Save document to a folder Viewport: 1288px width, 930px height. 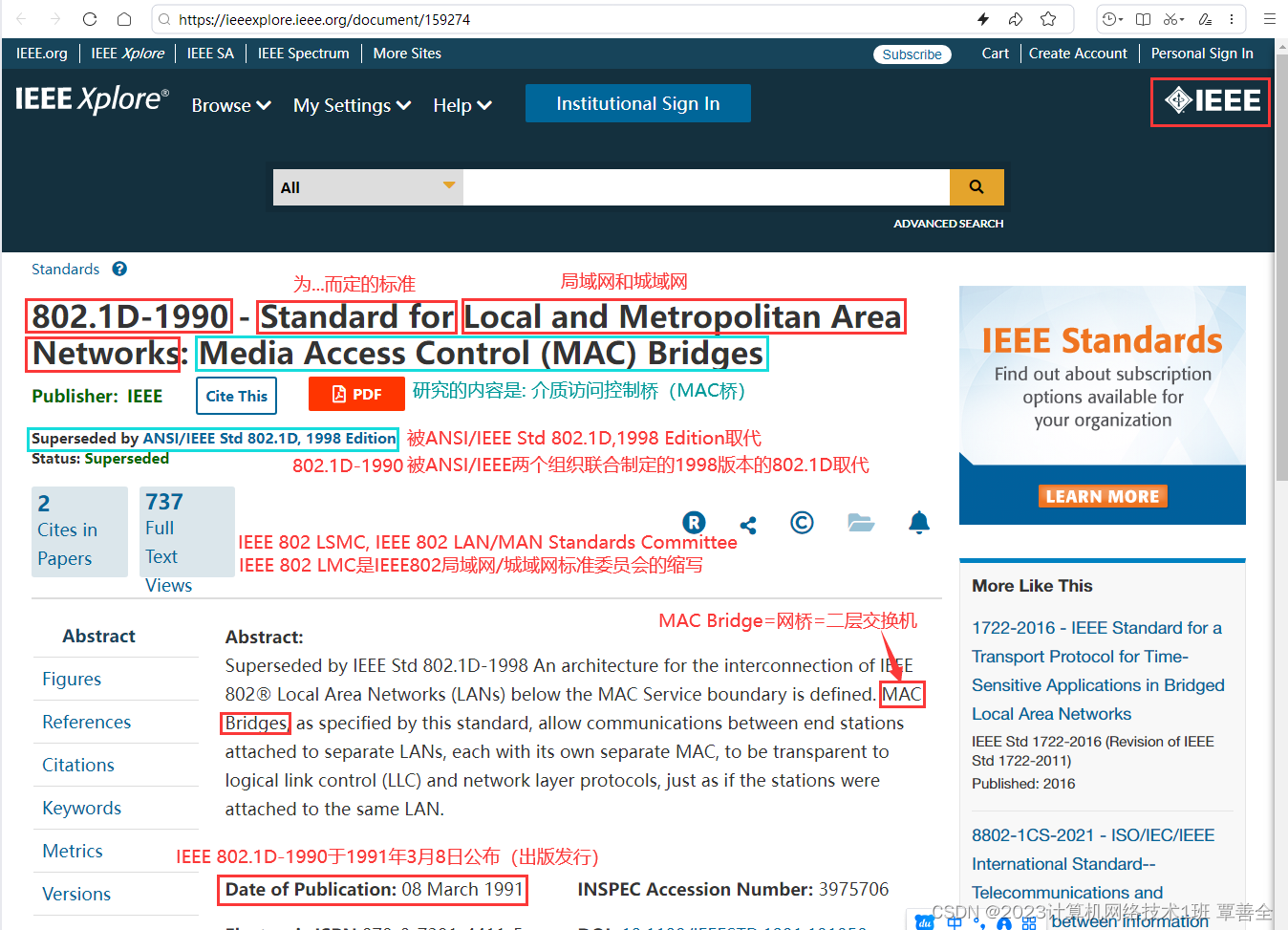point(861,523)
